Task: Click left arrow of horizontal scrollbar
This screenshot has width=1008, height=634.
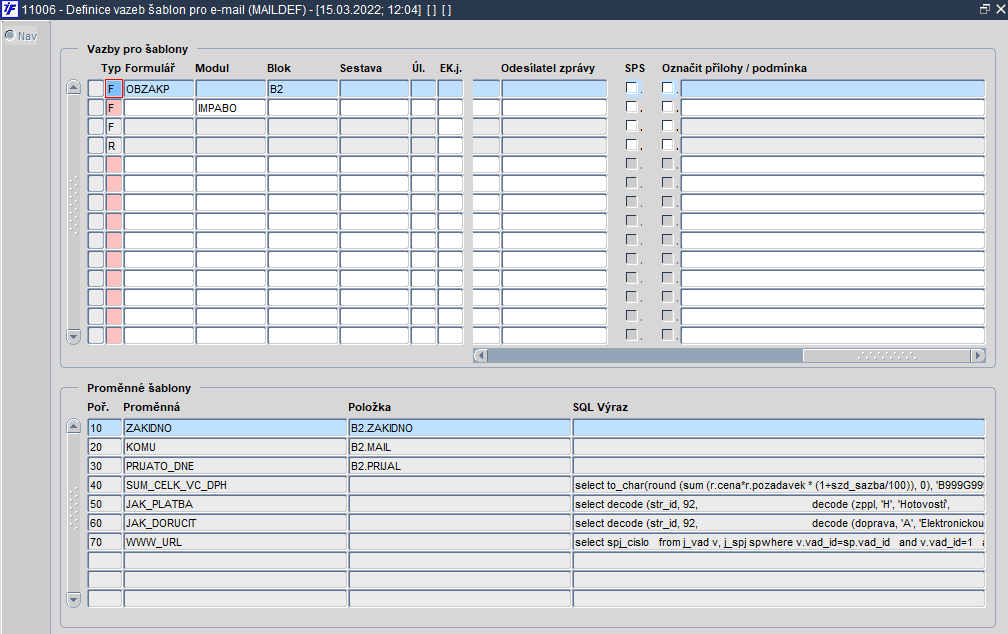Action: click(x=480, y=355)
